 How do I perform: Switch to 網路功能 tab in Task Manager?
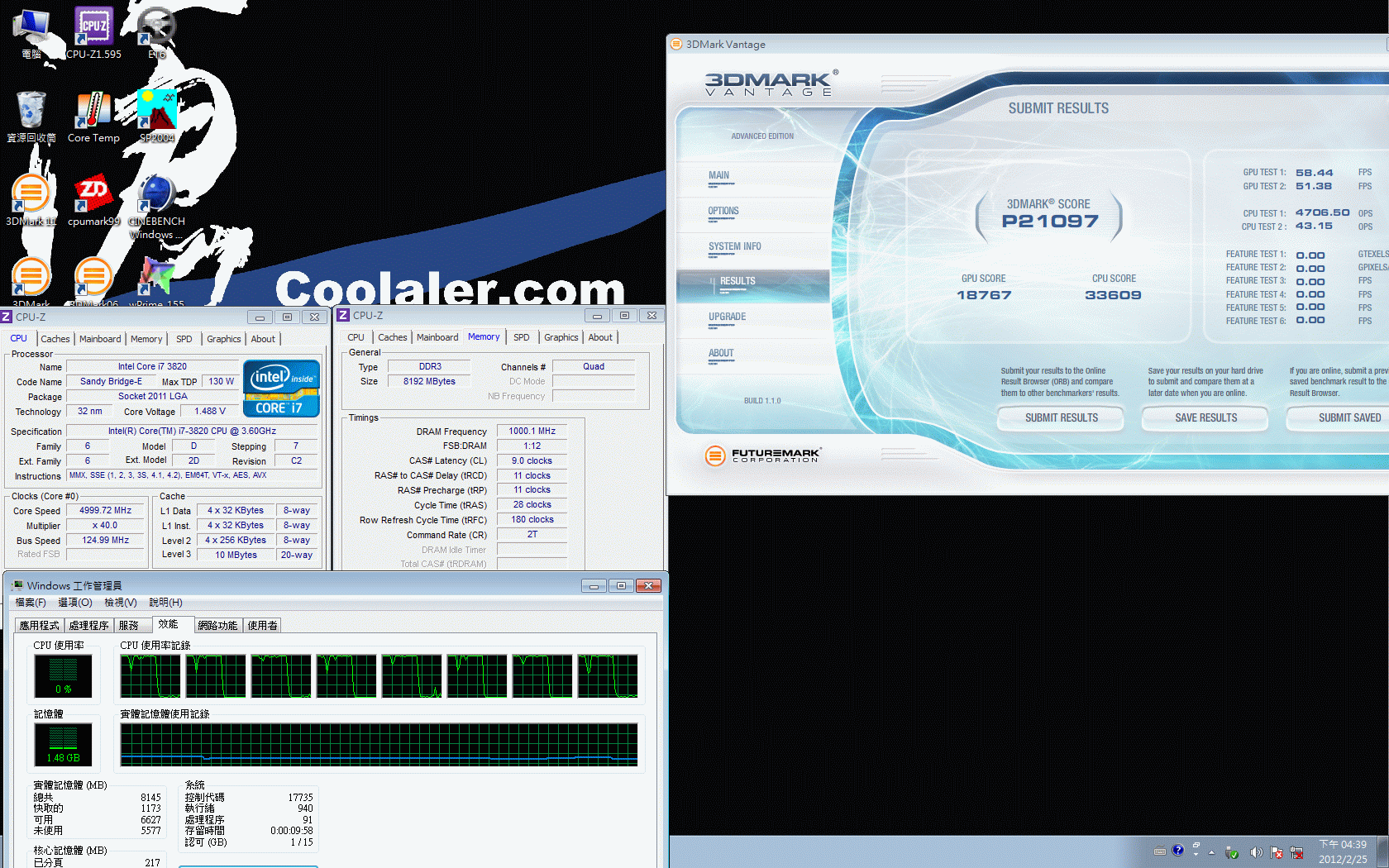(218, 625)
